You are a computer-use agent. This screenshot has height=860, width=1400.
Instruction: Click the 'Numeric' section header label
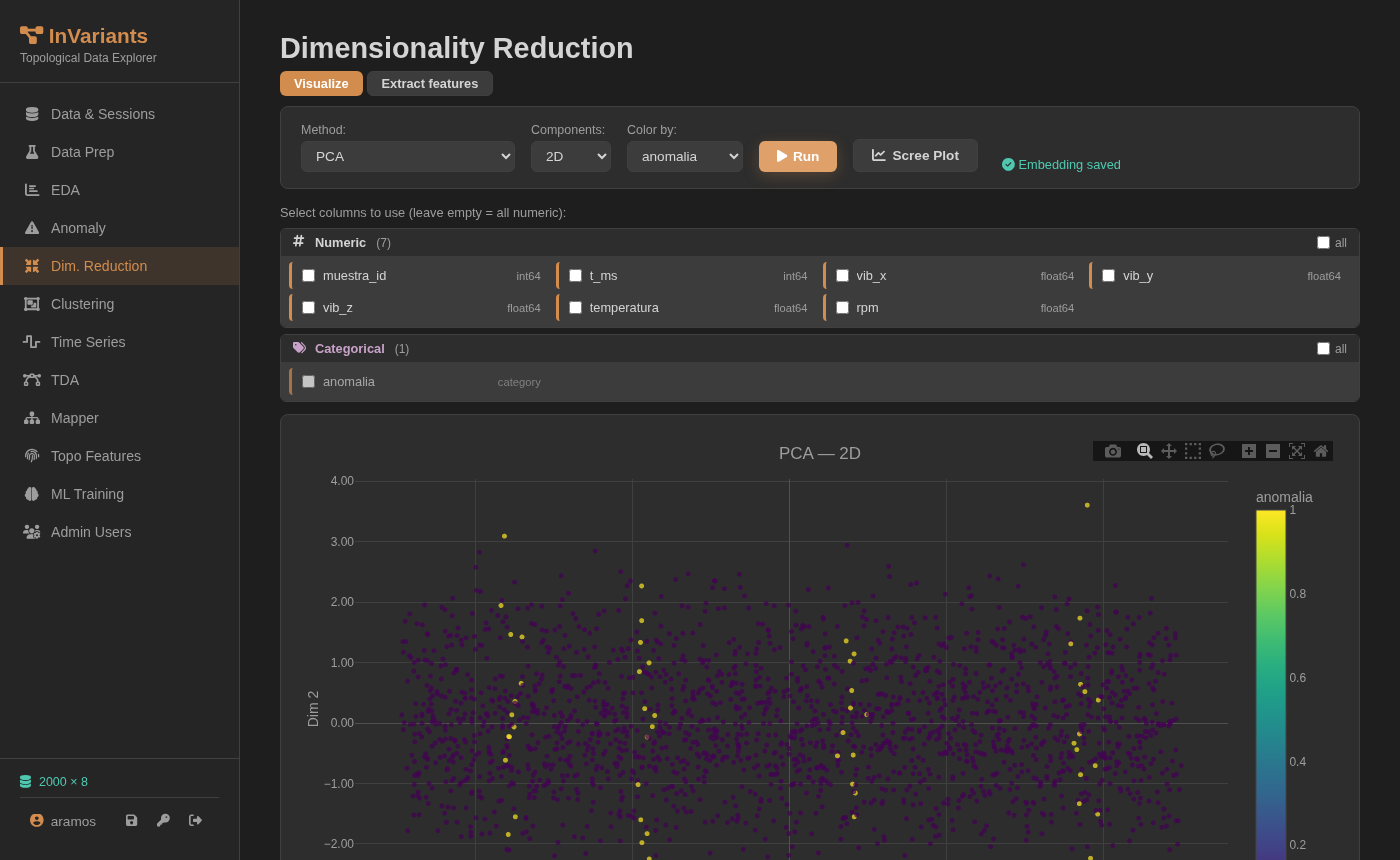coord(340,242)
